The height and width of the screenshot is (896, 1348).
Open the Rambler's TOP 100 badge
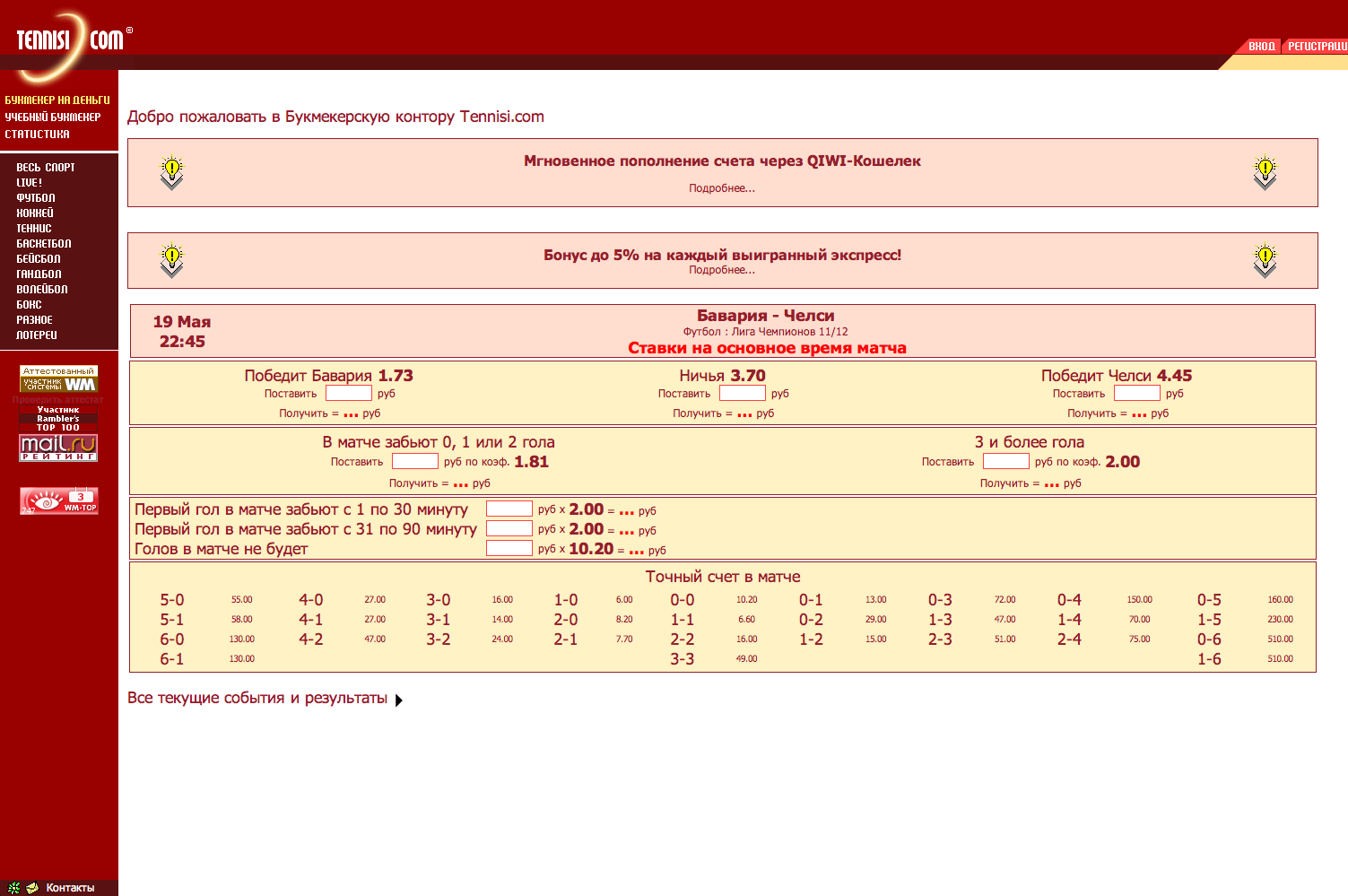click(58, 419)
